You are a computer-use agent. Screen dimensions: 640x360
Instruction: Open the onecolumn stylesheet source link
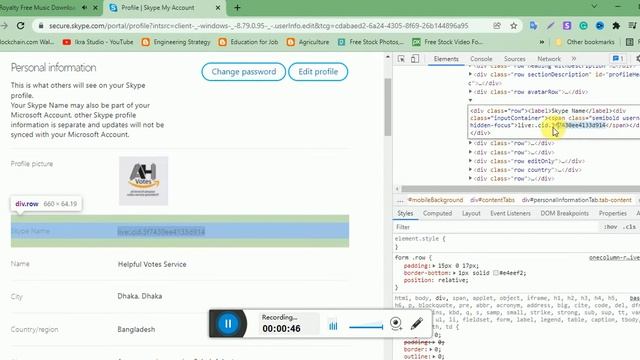(614, 258)
